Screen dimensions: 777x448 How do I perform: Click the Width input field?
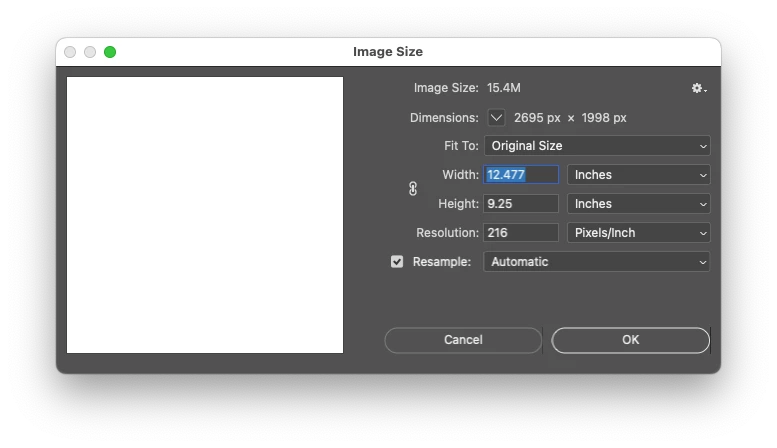coord(521,174)
